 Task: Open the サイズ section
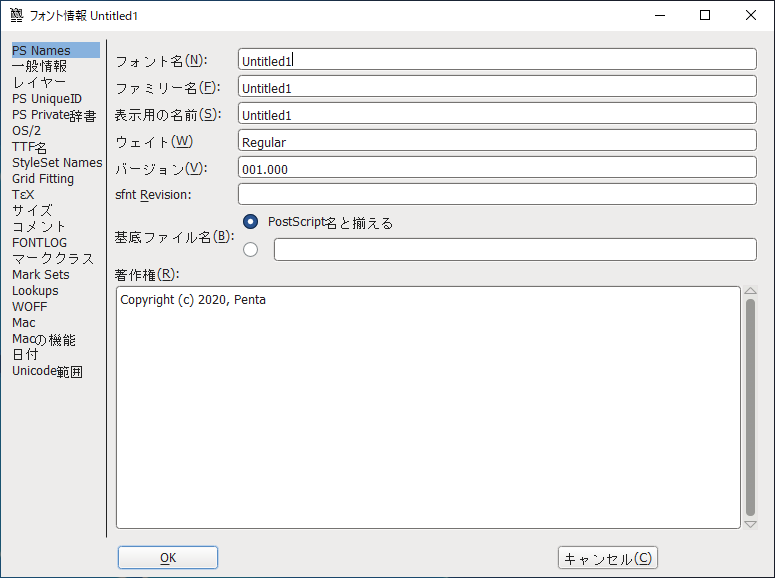coord(32,210)
